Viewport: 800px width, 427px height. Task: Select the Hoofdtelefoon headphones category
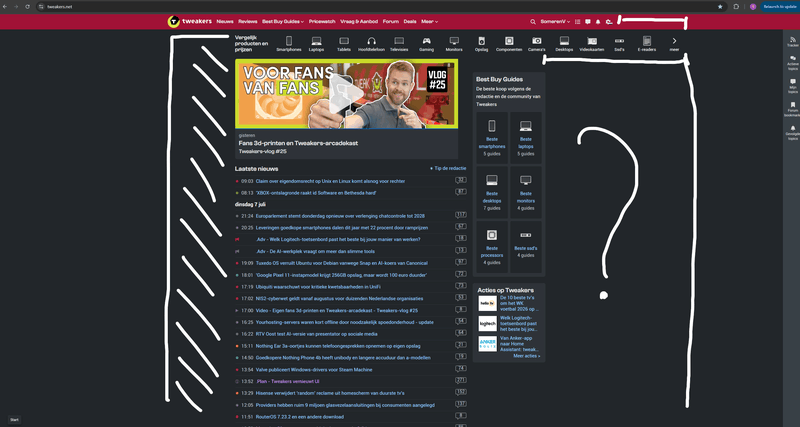pos(371,44)
